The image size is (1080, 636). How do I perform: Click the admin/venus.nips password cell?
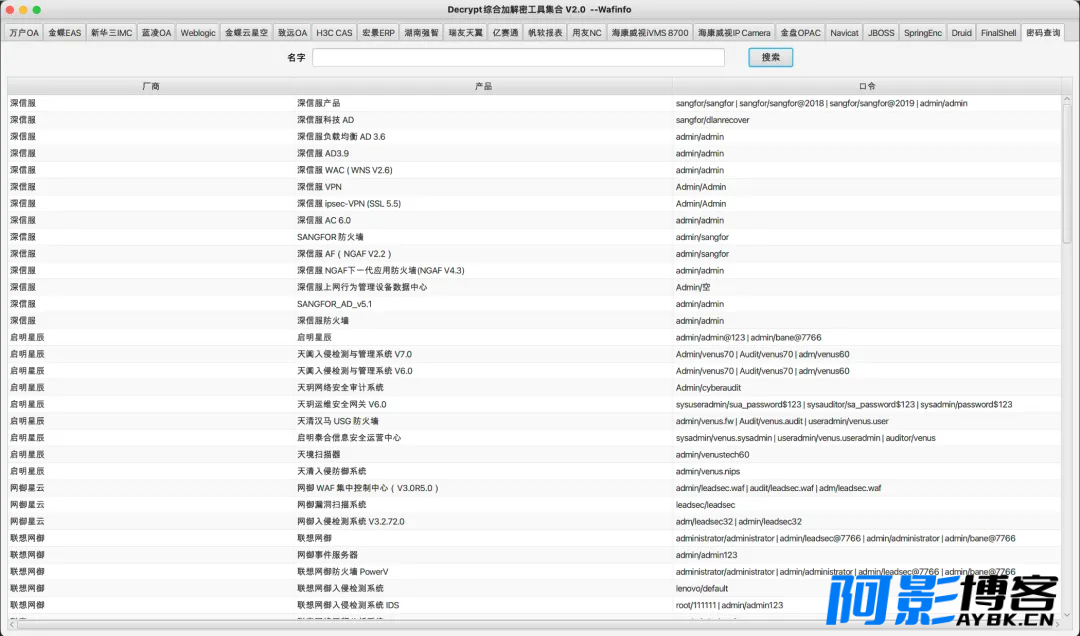click(867, 471)
